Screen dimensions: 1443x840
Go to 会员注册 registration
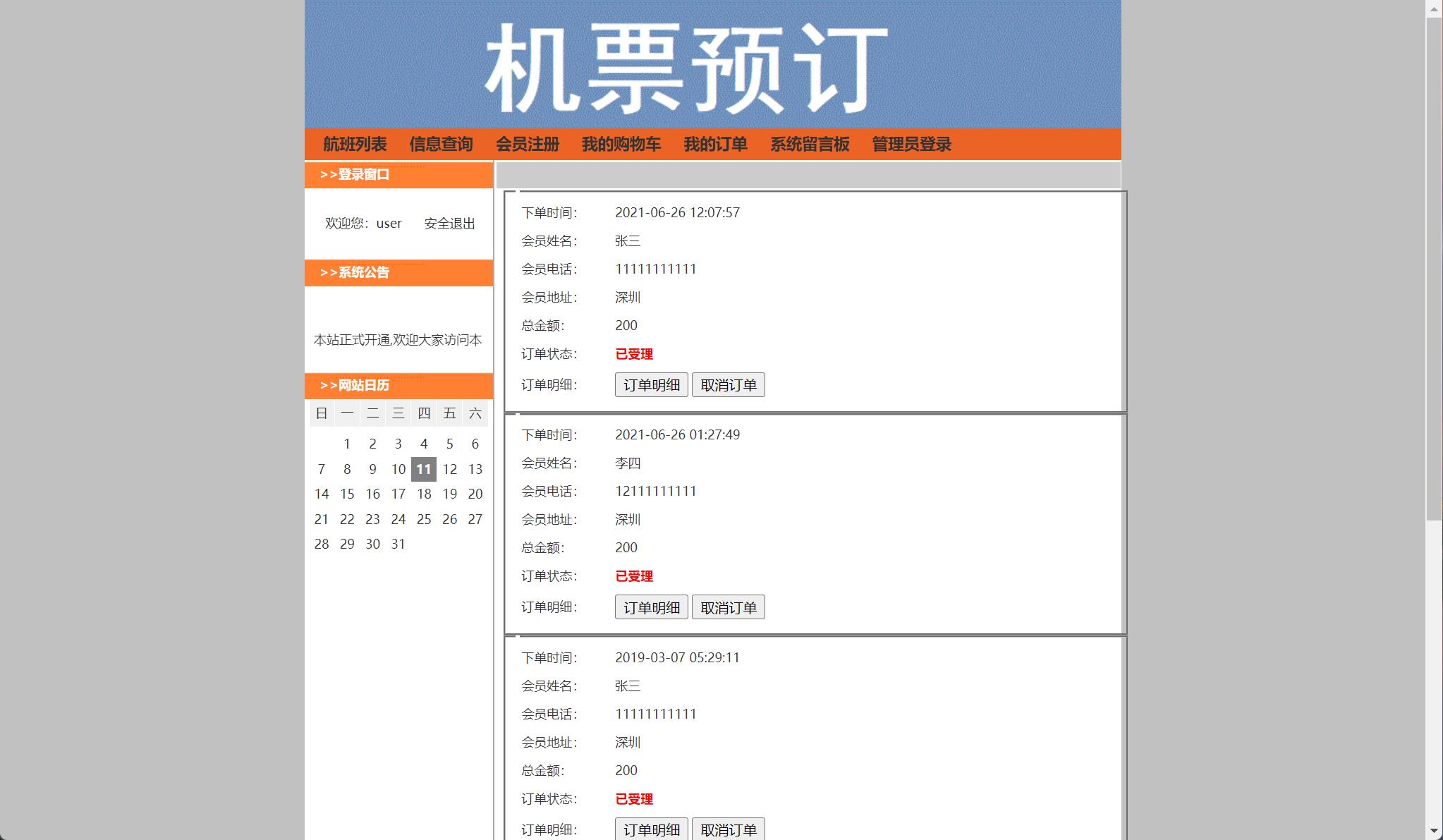coord(528,144)
